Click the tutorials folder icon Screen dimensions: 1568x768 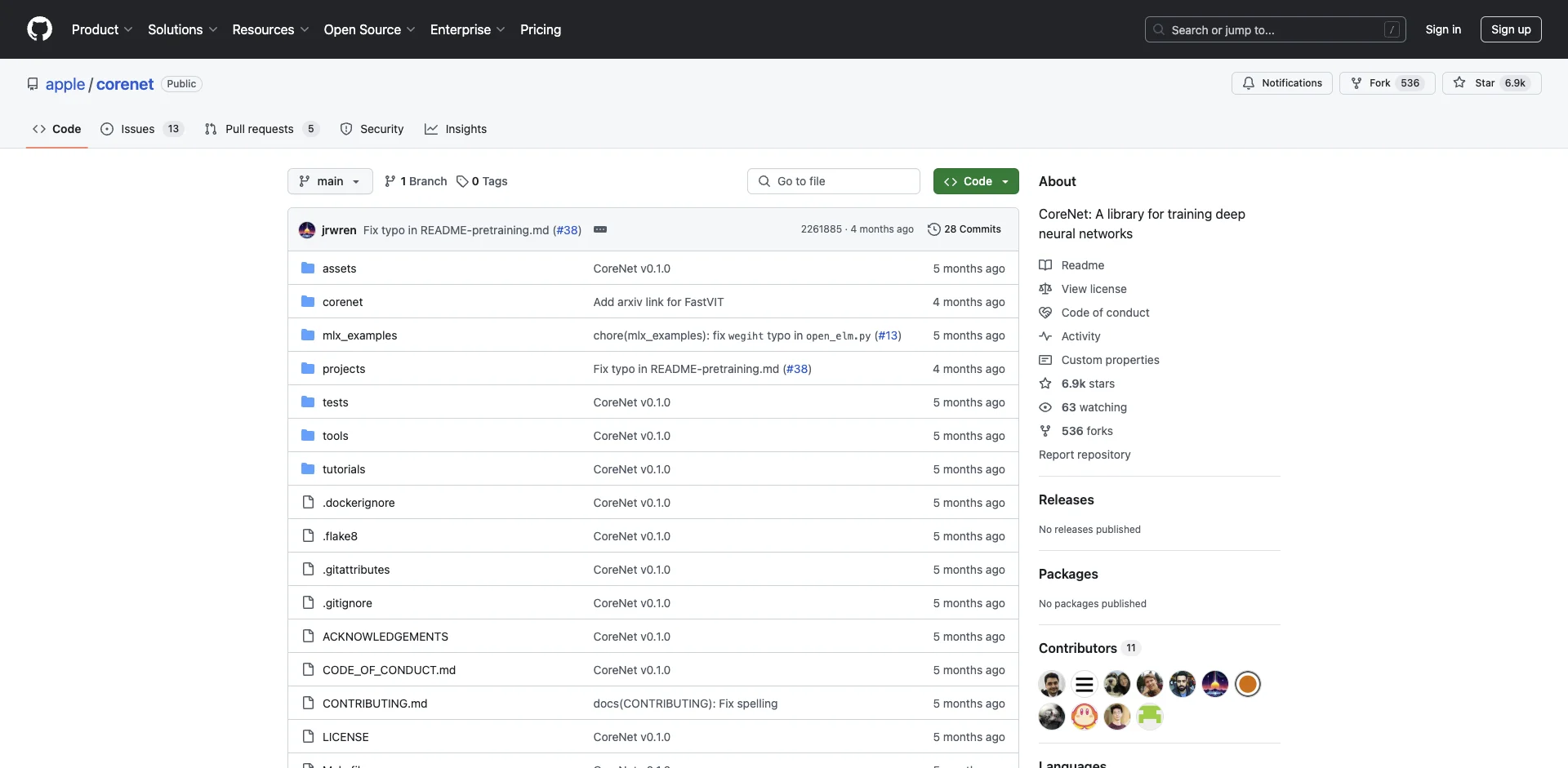[x=308, y=468]
